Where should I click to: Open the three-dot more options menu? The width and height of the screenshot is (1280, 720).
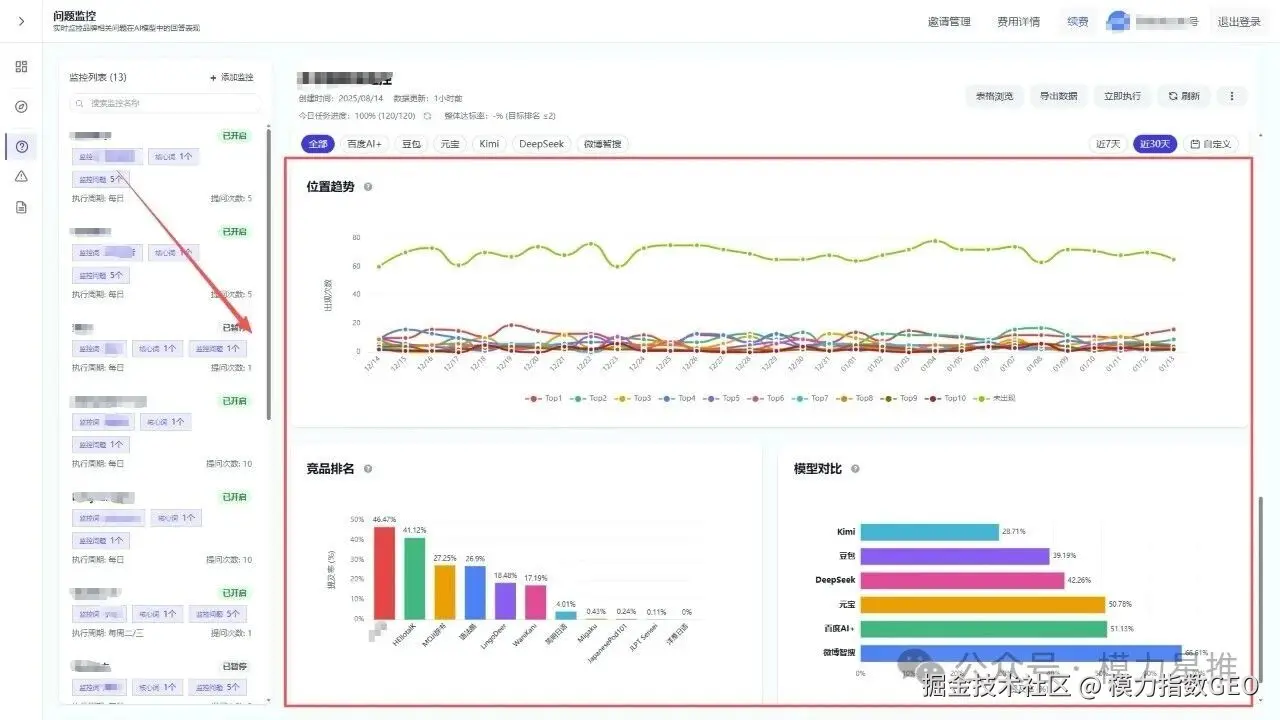pyautogui.click(x=1232, y=96)
